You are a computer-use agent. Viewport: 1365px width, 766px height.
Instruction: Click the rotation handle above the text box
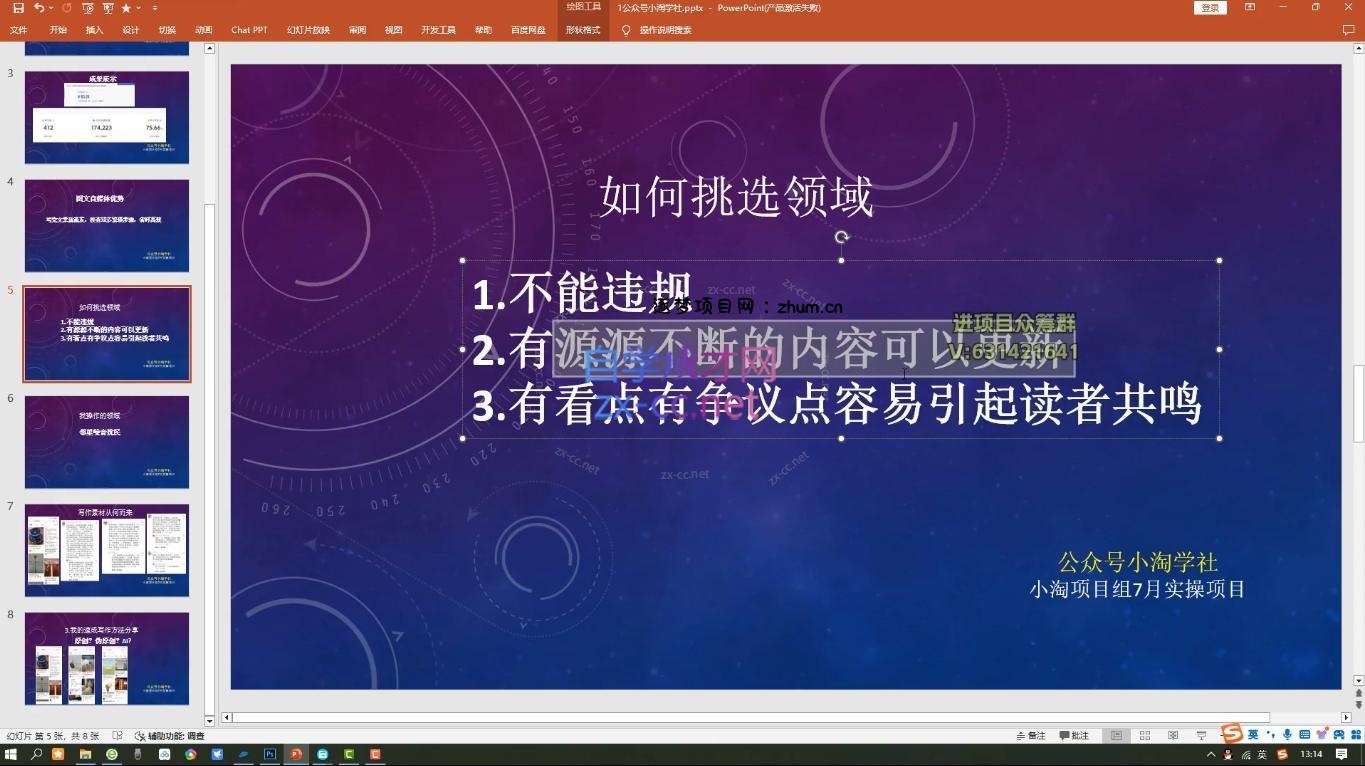(x=841, y=237)
